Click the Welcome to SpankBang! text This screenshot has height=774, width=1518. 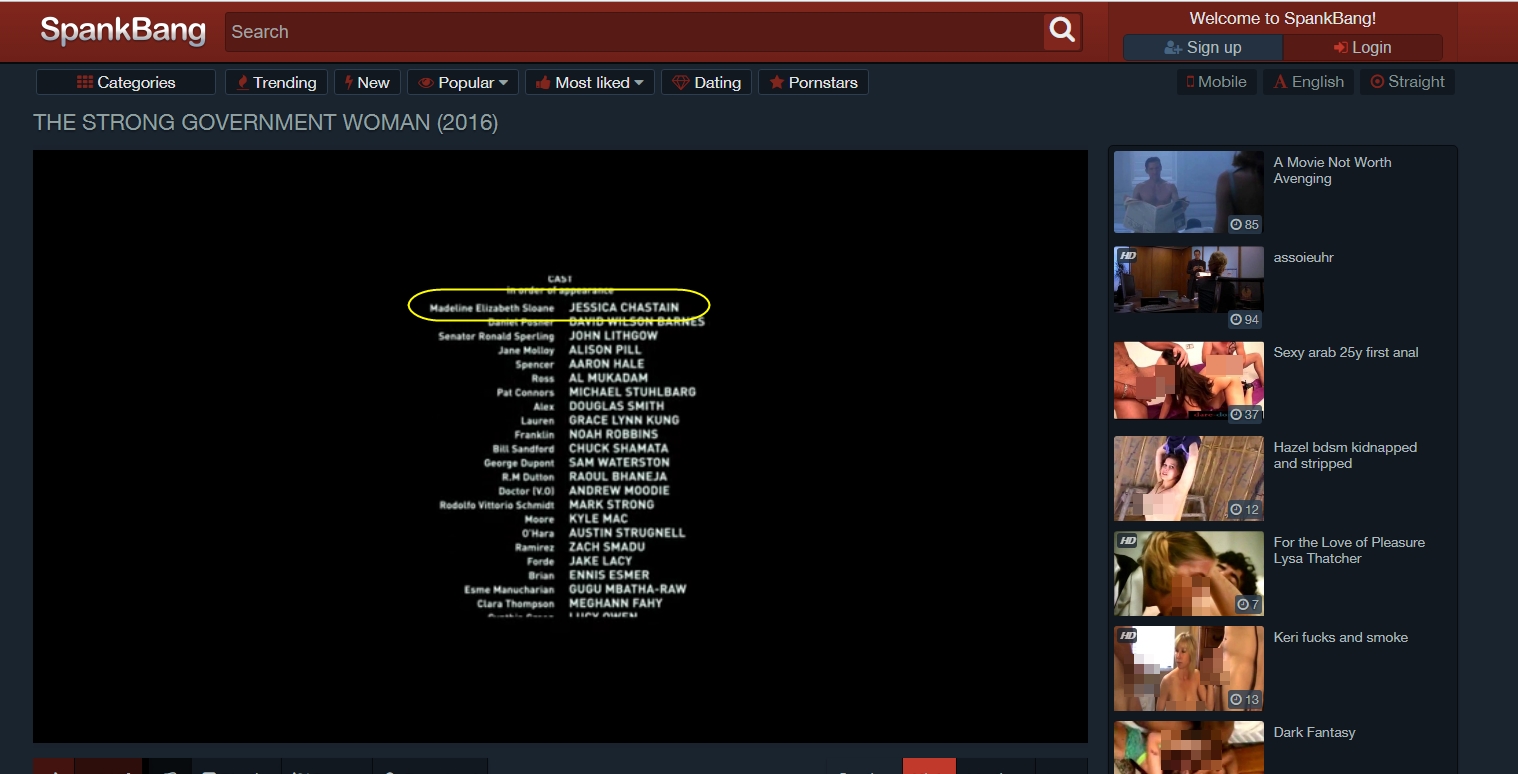coord(1283,18)
